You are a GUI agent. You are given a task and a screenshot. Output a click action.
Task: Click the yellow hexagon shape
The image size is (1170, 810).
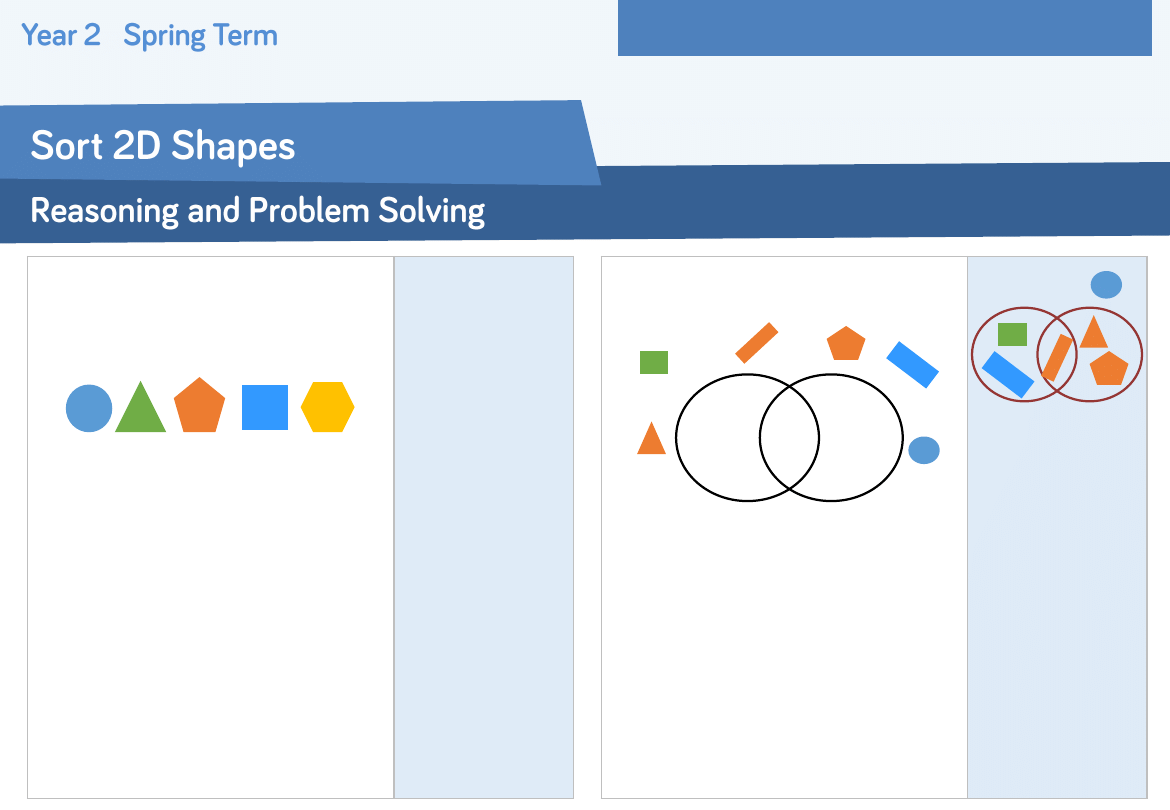[328, 407]
